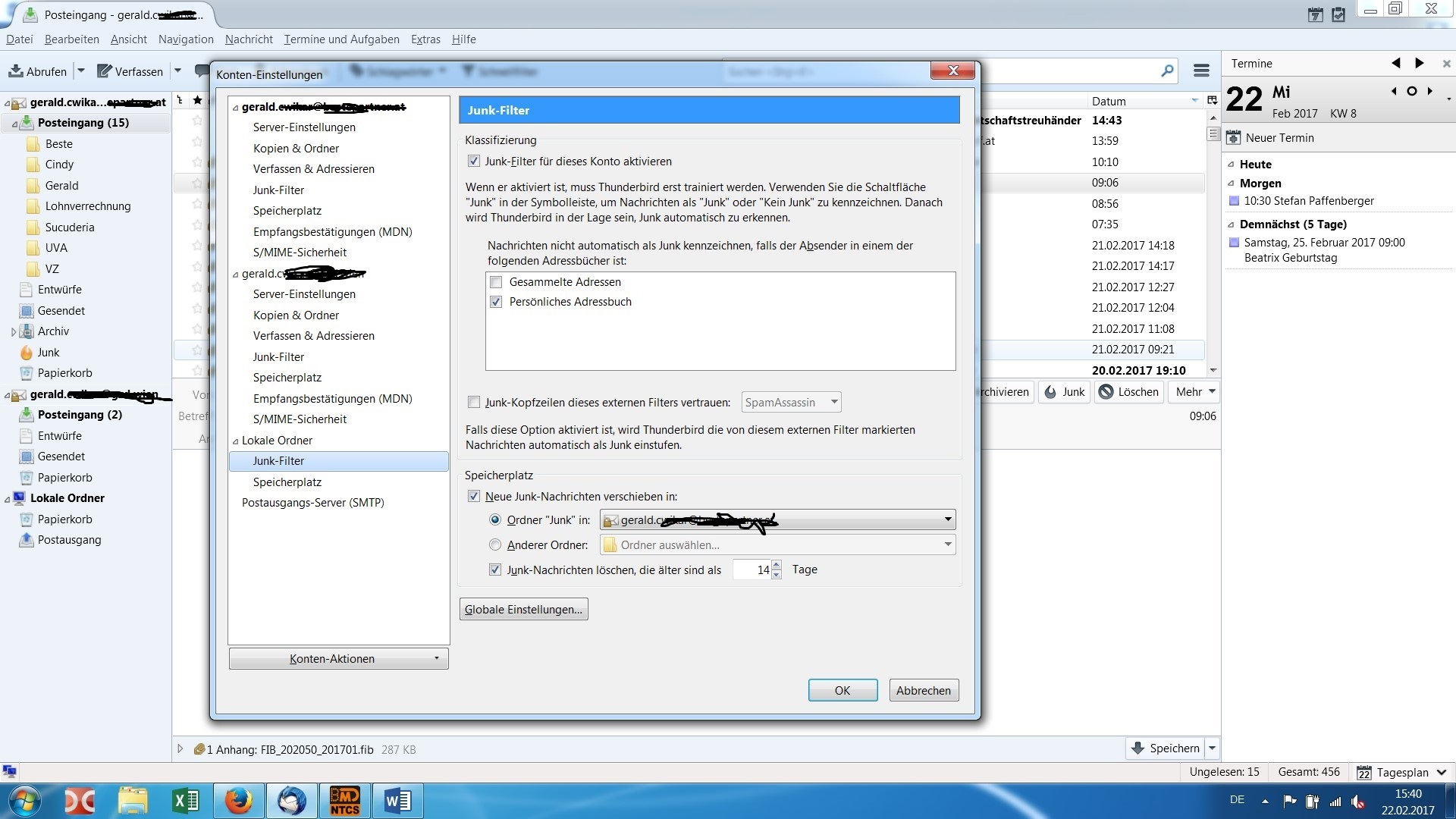Image resolution: width=1456 pixels, height=819 pixels.
Task: Select the Anderer Ordner radio button
Action: (495, 544)
